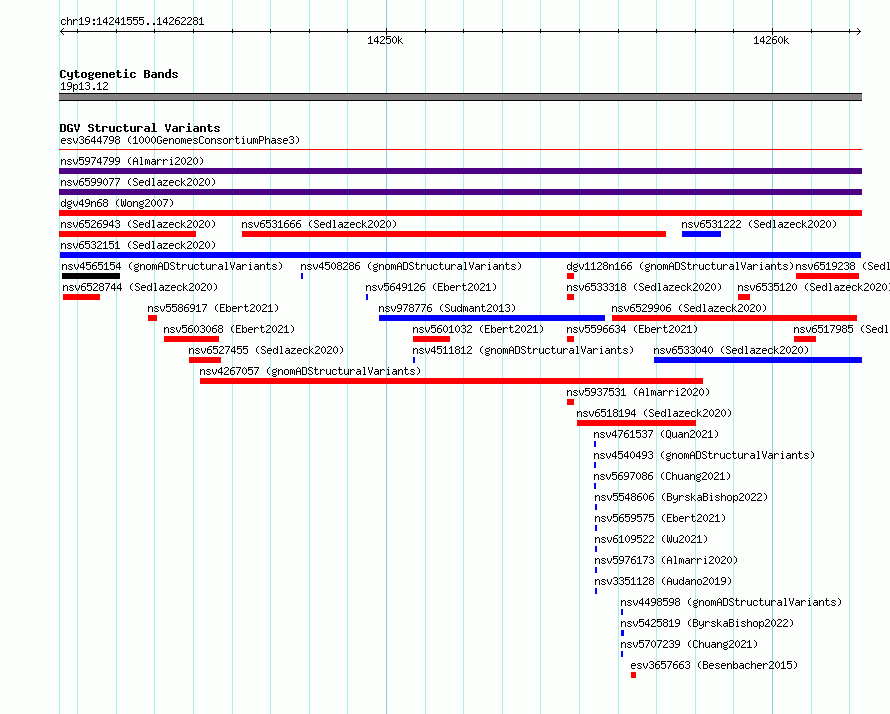Select the gray 19p13.12 cytogenetic band bar
890x714 pixels.
point(460,97)
